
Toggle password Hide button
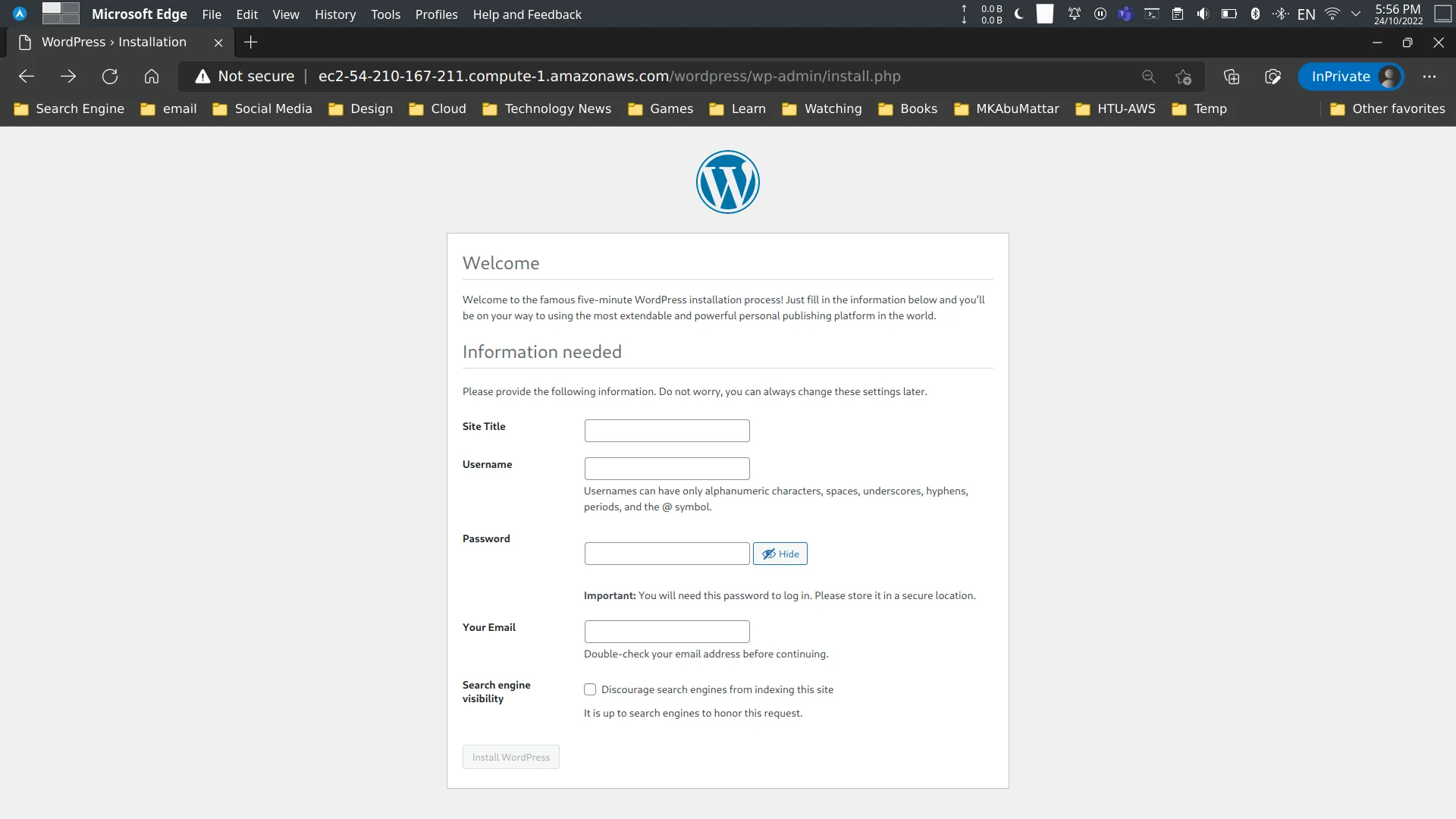coord(780,553)
